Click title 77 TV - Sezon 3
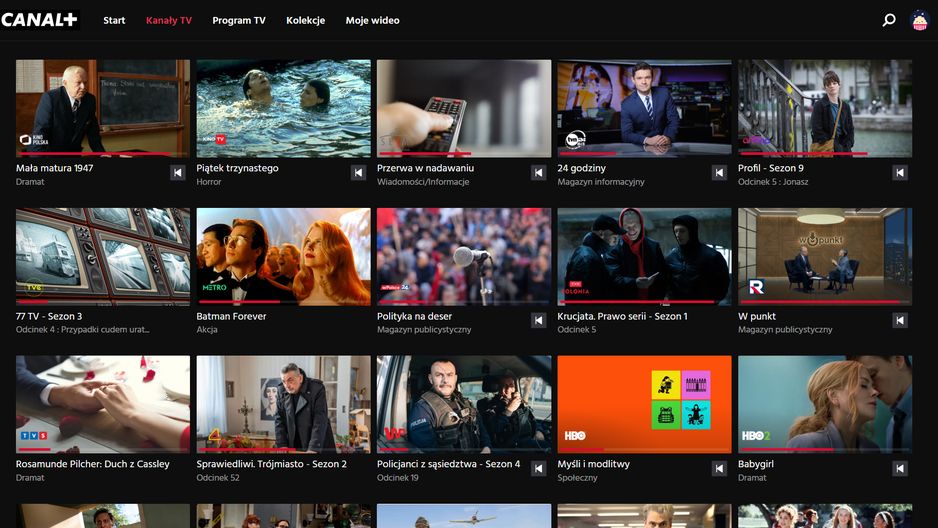Image resolution: width=938 pixels, height=528 pixels. (49, 316)
